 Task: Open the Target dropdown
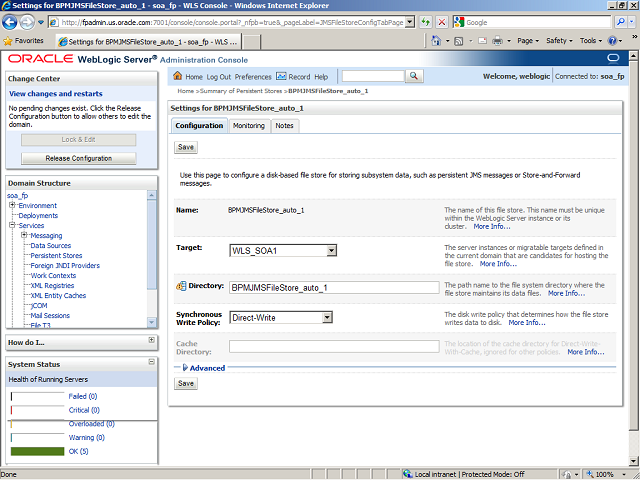pos(330,250)
